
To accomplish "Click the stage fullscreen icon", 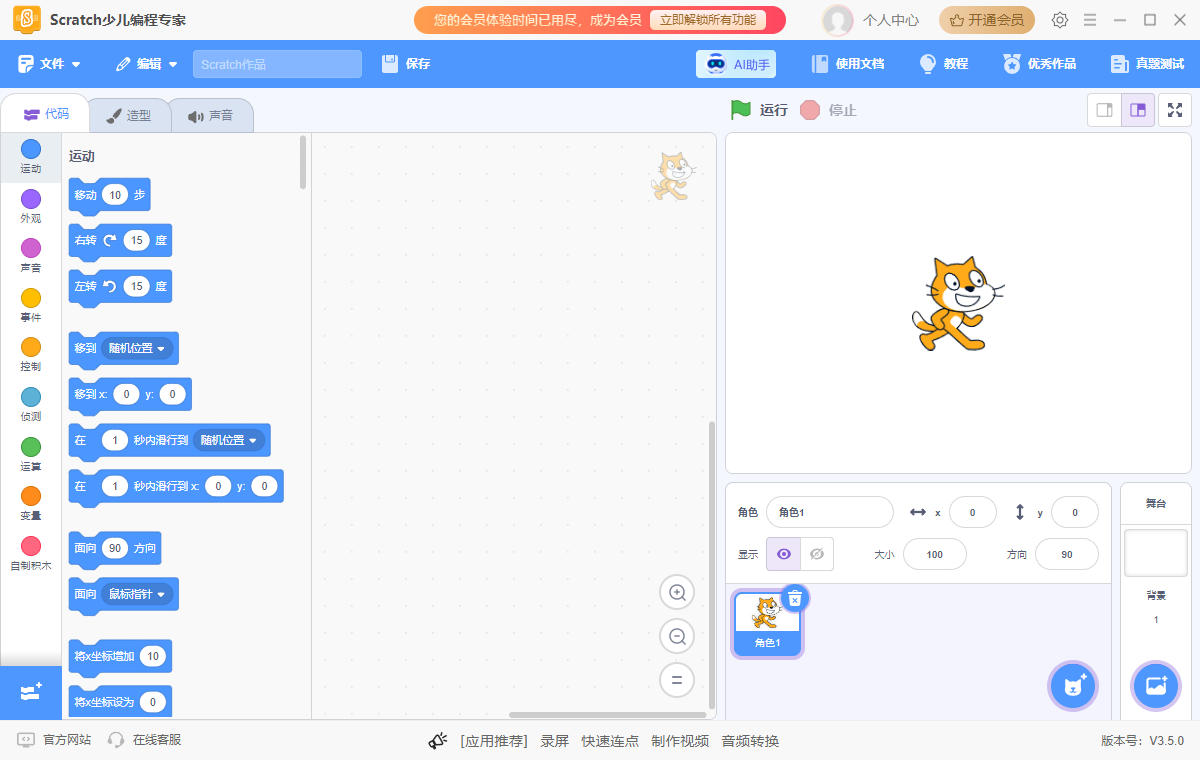I will pyautogui.click(x=1175, y=110).
